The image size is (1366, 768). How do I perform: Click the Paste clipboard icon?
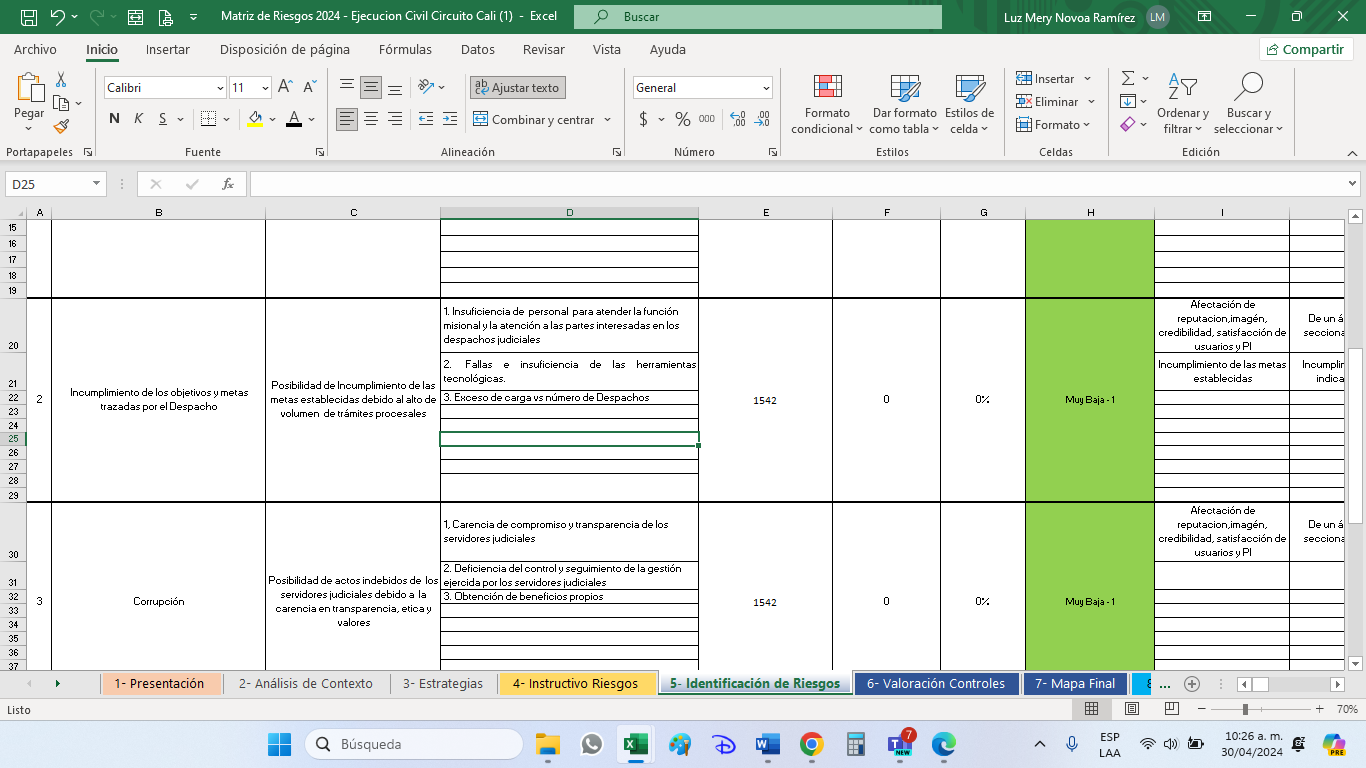pos(29,88)
